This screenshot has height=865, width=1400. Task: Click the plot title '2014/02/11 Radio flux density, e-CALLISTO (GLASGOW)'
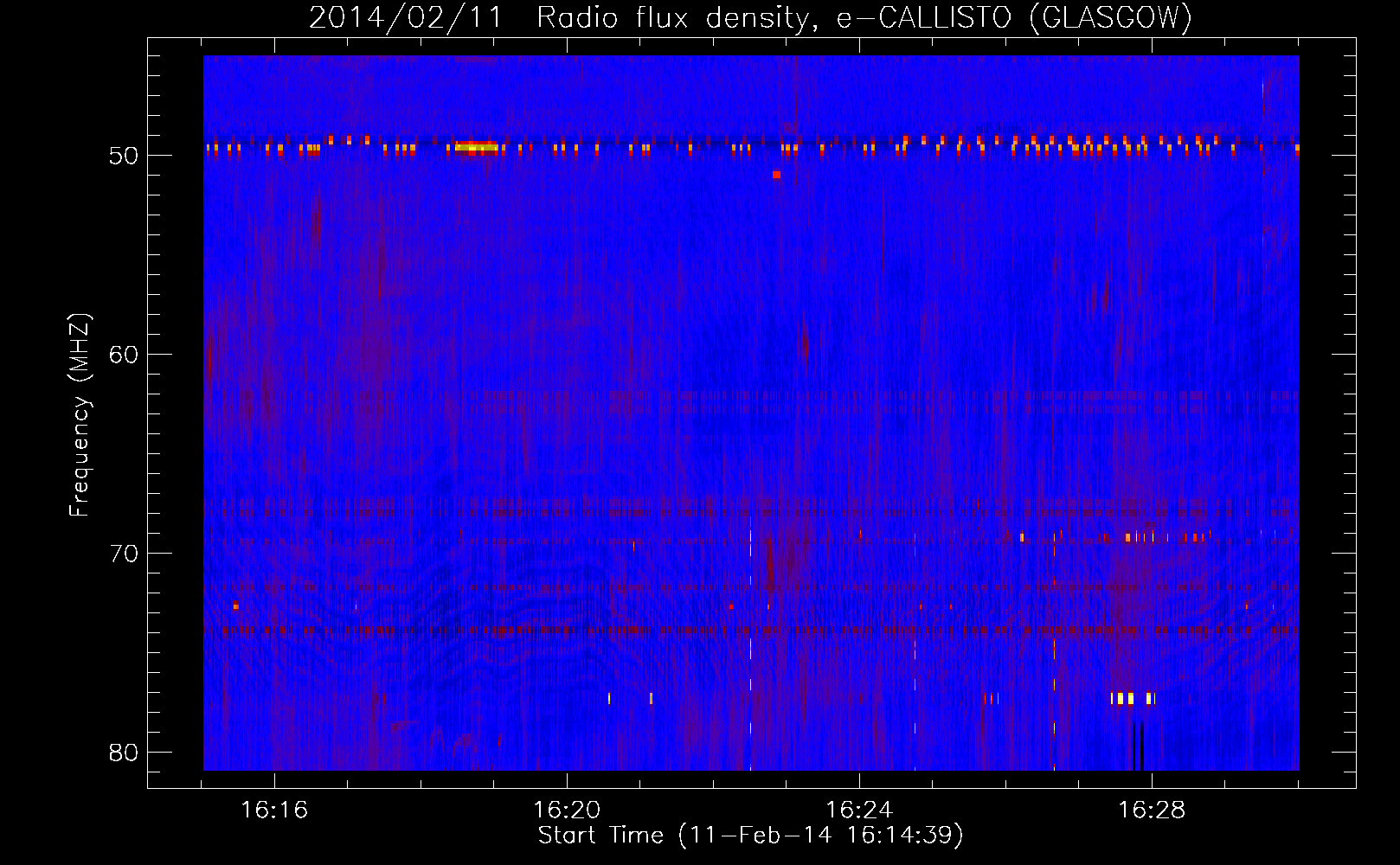[750, 17]
